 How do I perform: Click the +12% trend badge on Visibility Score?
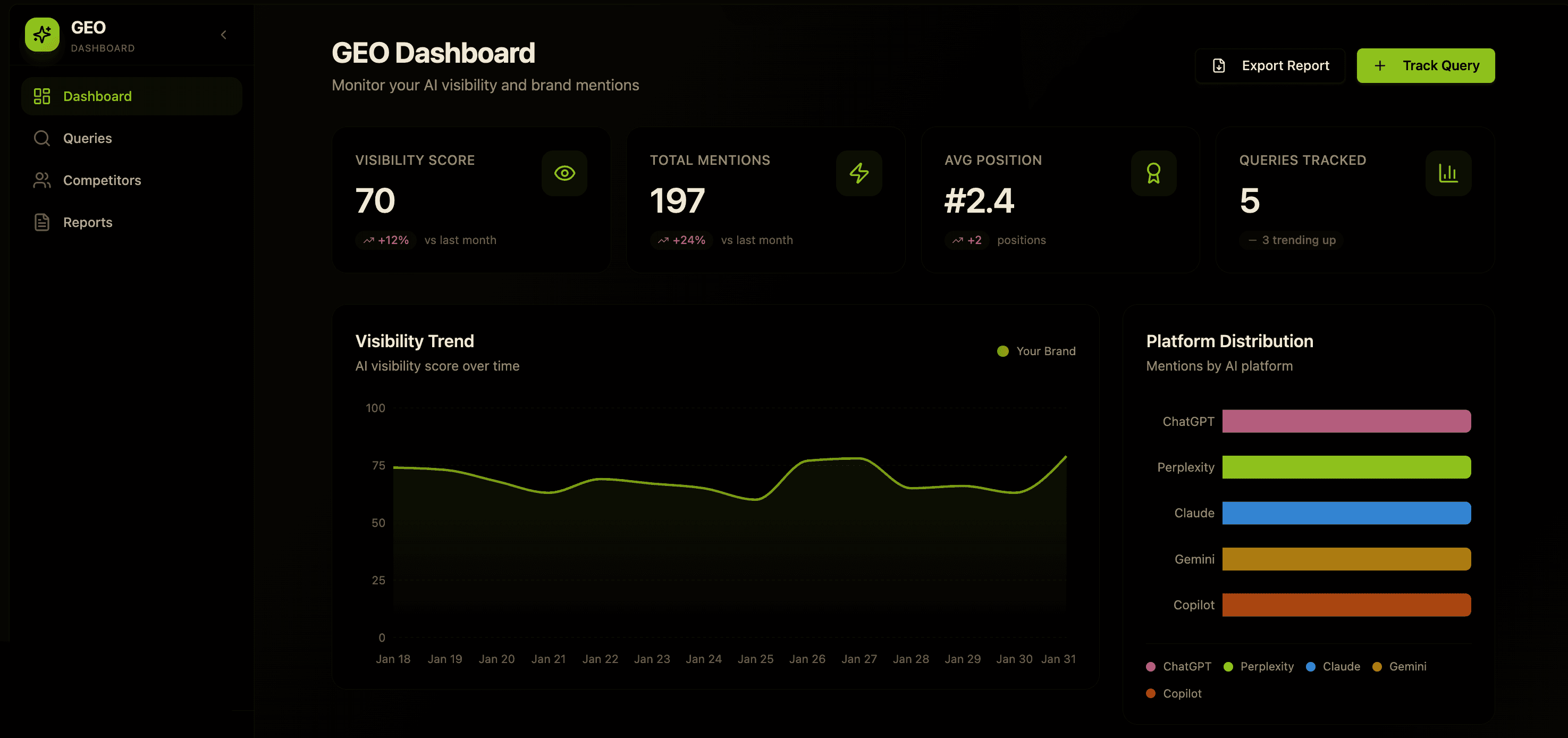coord(385,240)
